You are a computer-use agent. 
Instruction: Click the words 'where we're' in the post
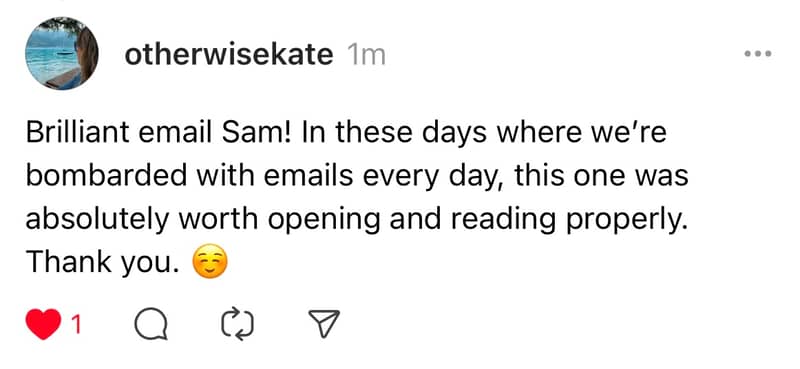pyautogui.click(x=582, y=134)
